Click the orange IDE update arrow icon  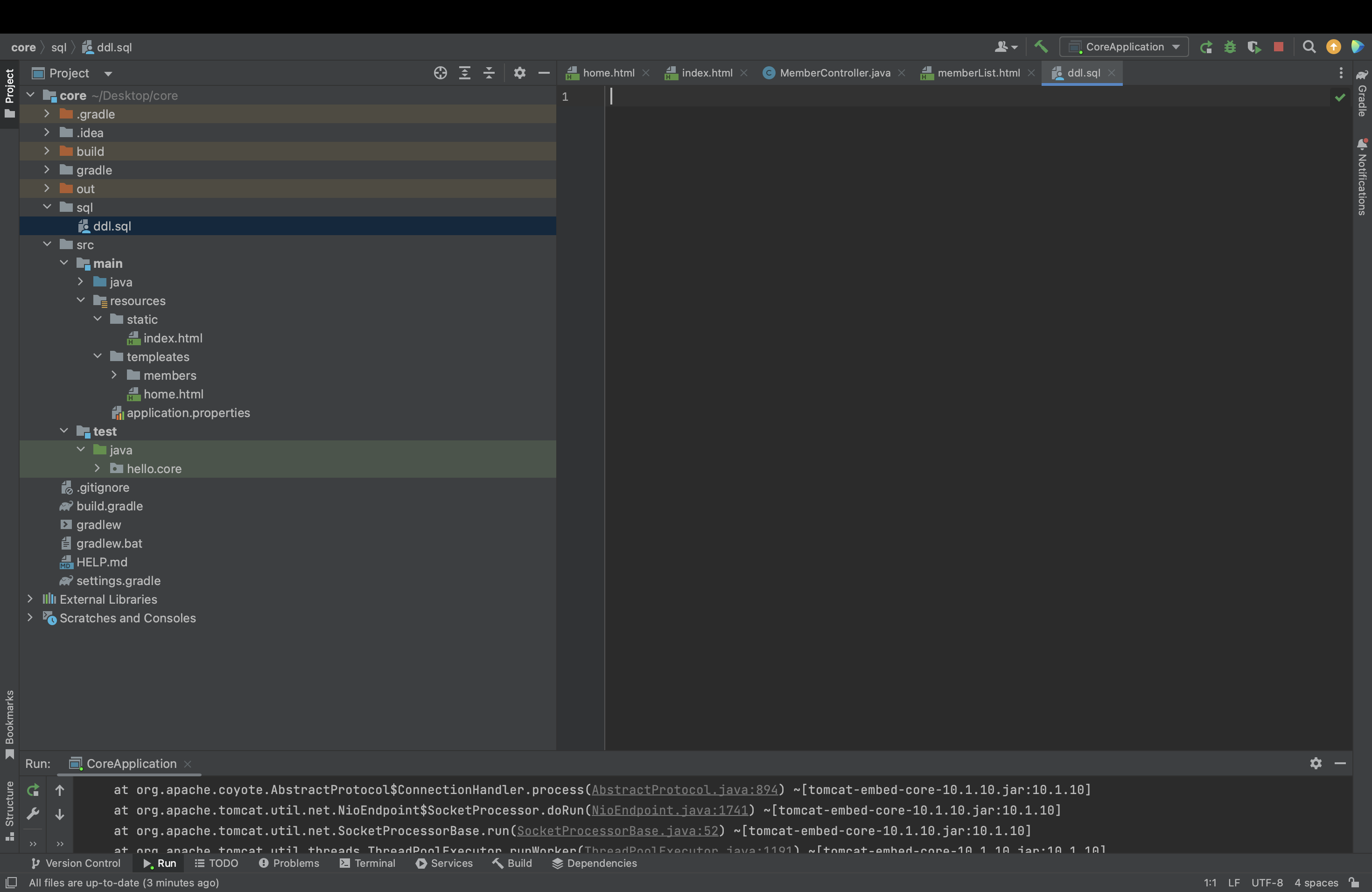pyautogui.click(x=1333, y=47)
